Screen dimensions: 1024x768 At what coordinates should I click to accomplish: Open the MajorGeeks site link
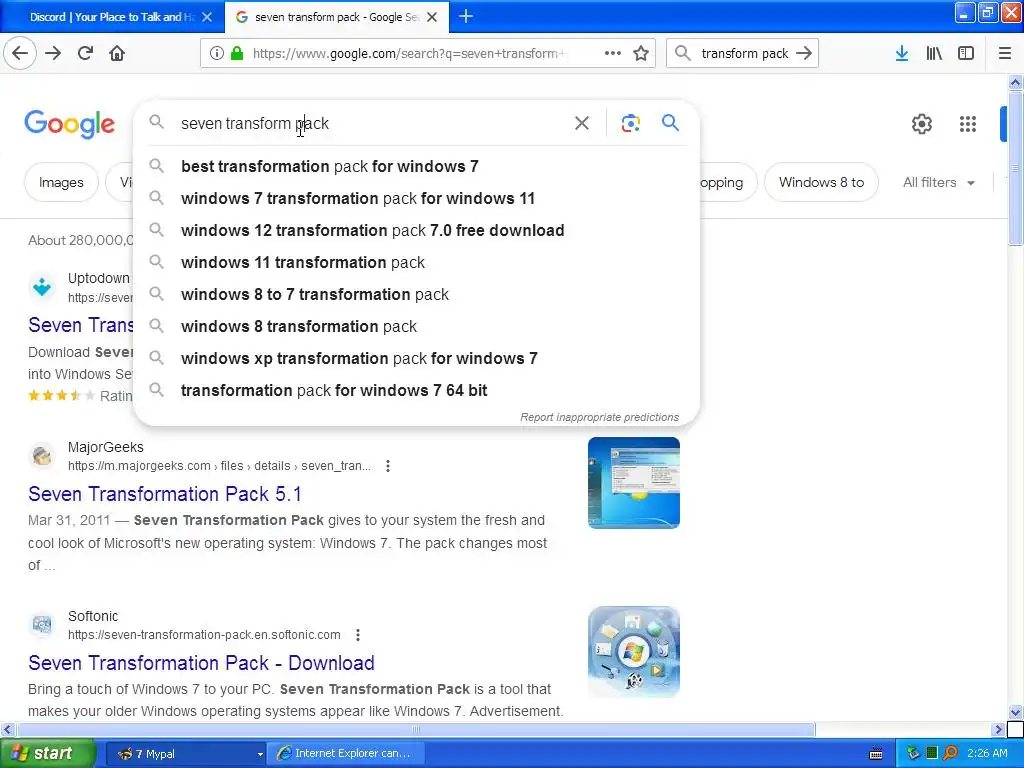pos(219,466)
